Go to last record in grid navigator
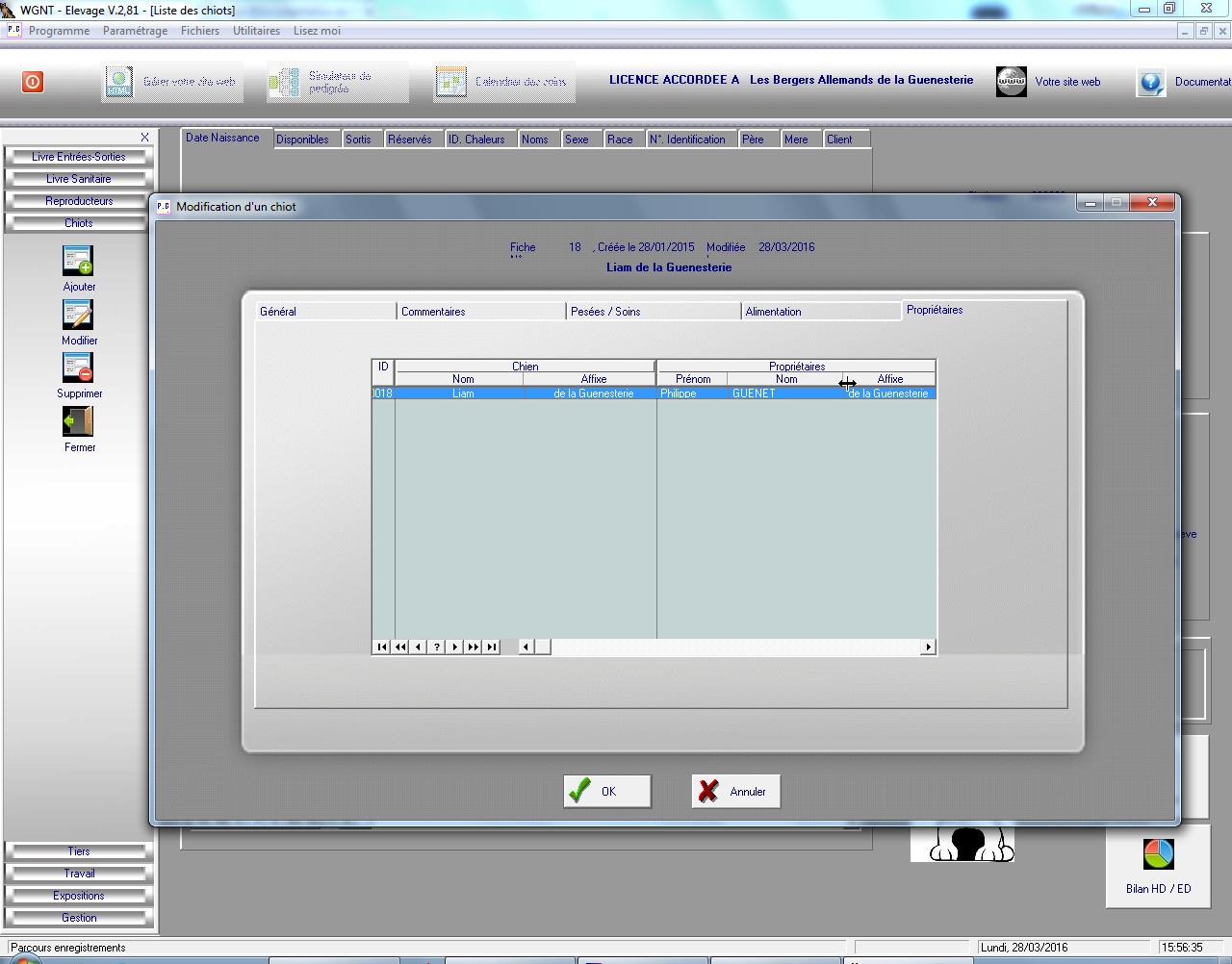 492,647
